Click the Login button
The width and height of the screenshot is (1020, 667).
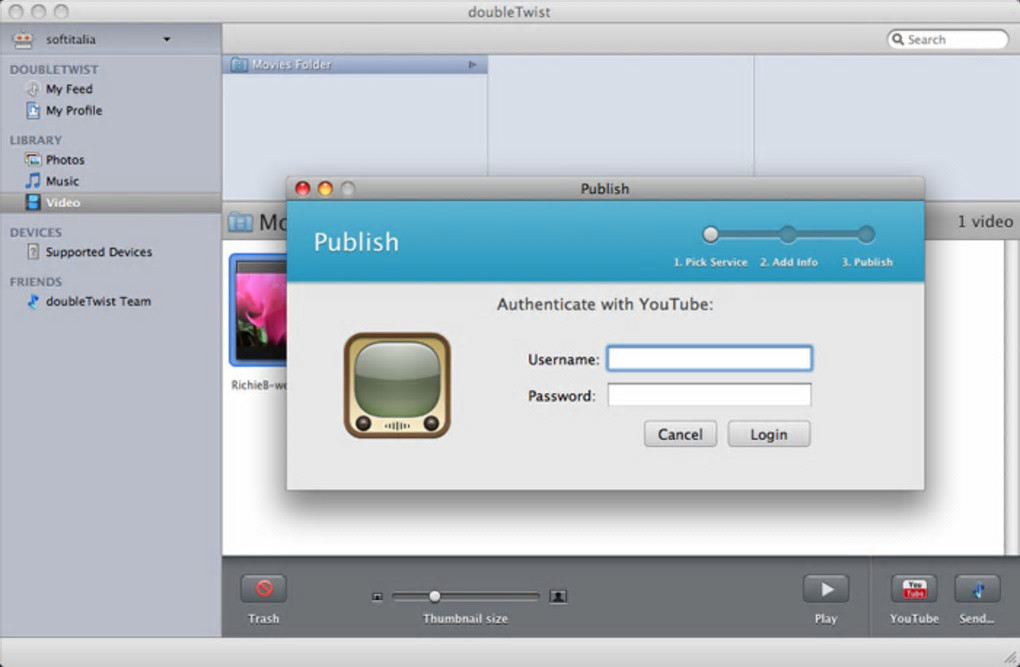pyautogui.click(x=769, y=434)
